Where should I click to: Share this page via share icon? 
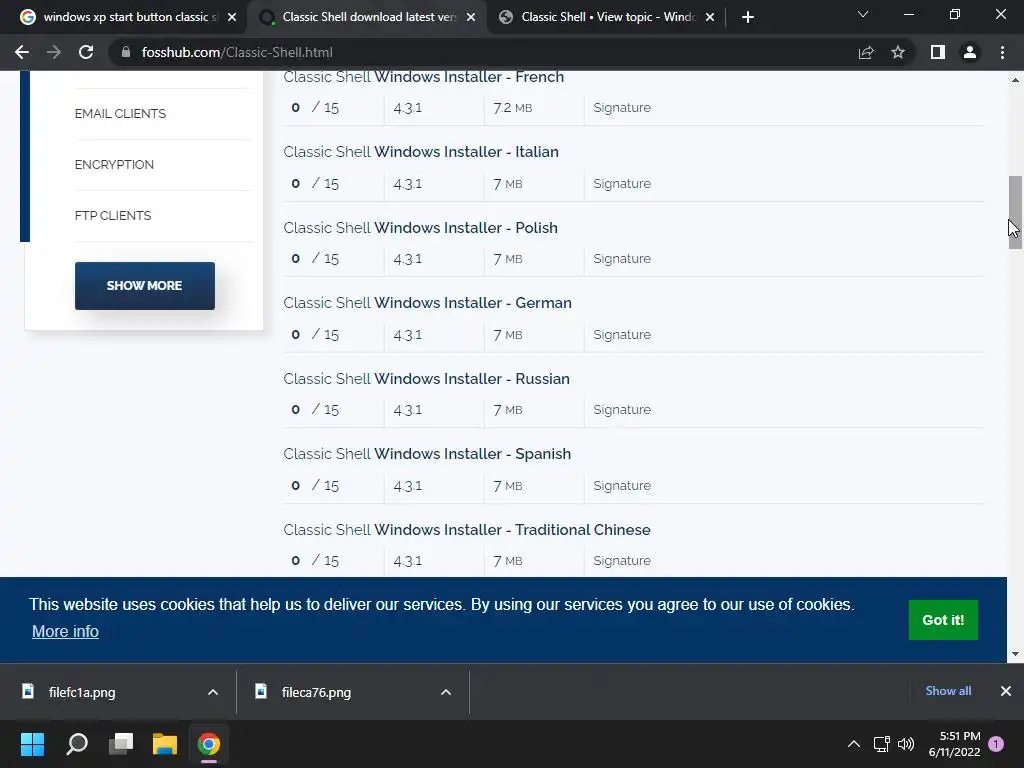pos(866,52)
